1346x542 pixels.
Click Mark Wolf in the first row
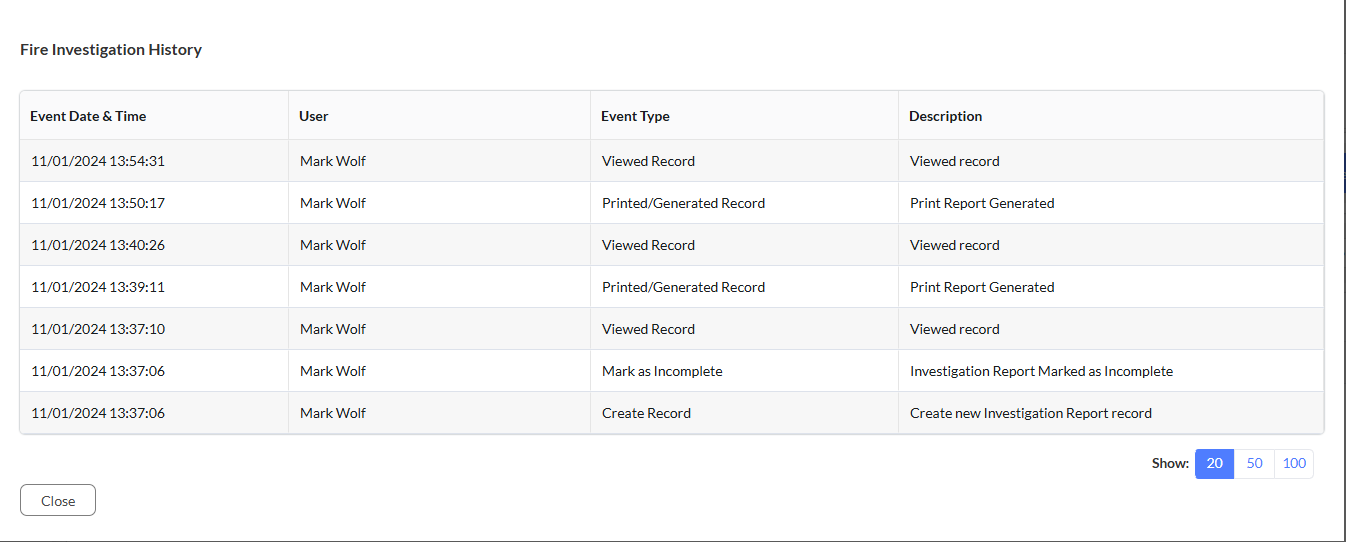pos(333,161)
